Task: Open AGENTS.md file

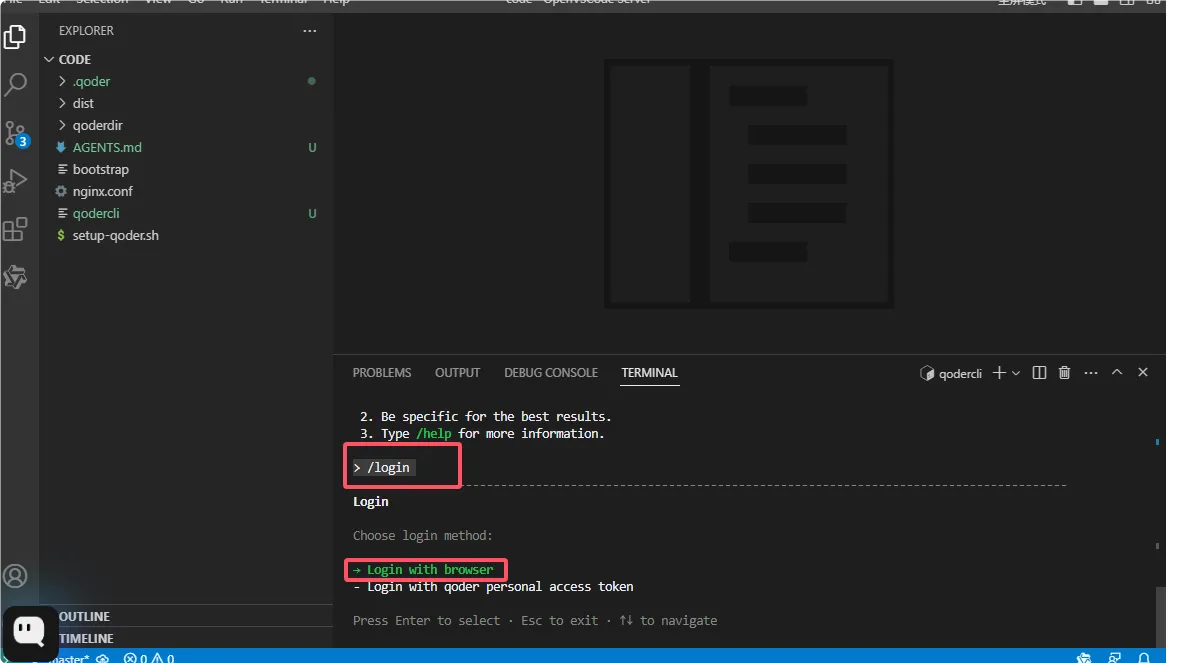Action: [186, 147]
